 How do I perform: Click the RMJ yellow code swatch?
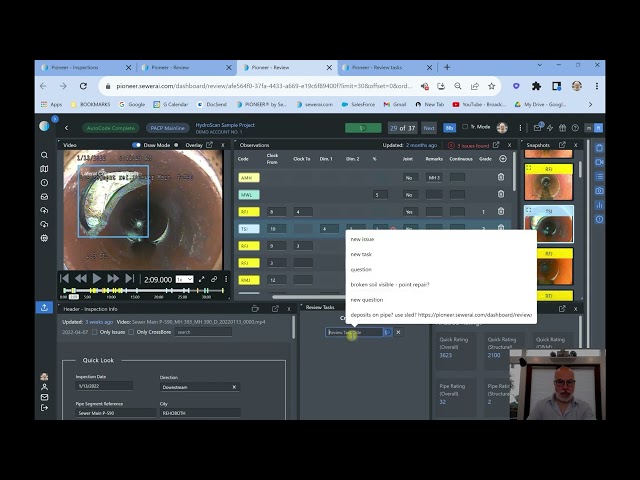249,280
